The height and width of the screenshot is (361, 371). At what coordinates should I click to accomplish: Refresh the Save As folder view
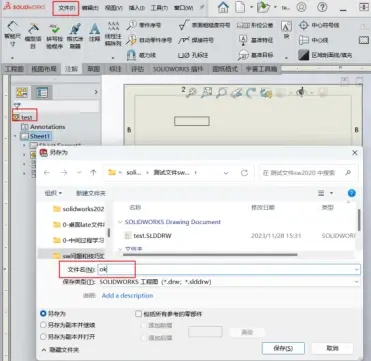[244, 173]
